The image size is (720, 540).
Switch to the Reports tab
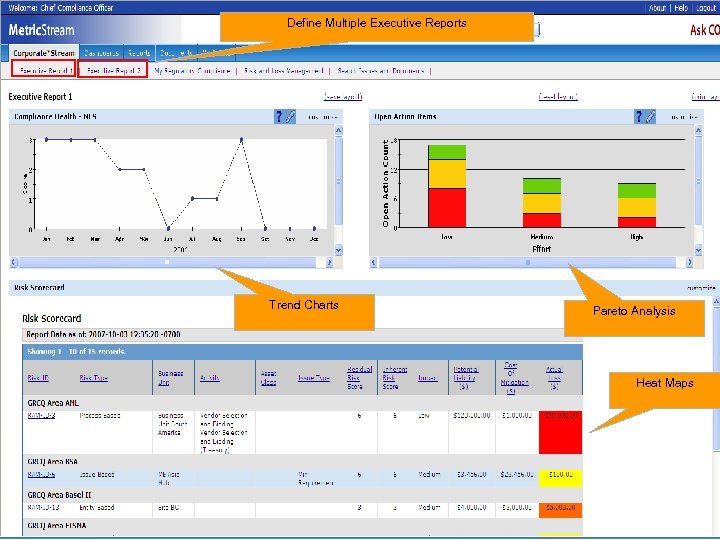click(x=139, y=53)
